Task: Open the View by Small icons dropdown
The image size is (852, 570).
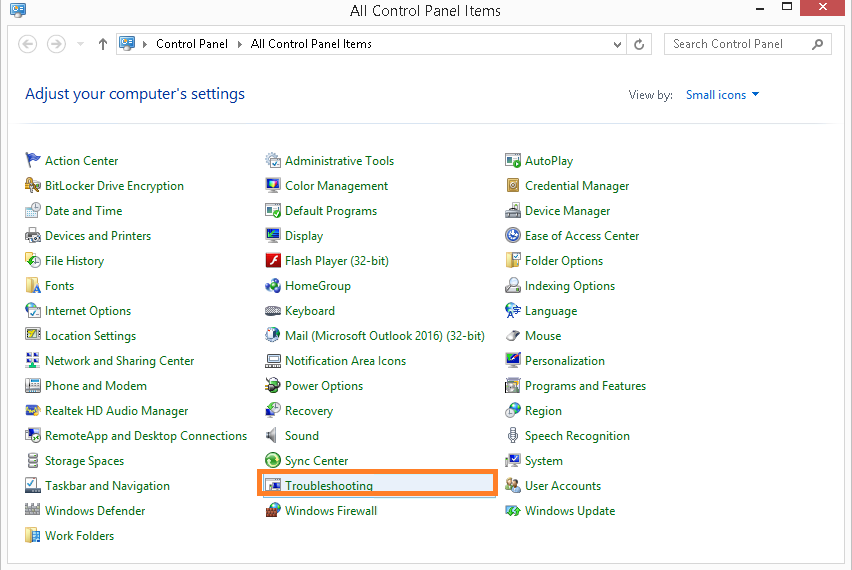Action: coord(722,95)
